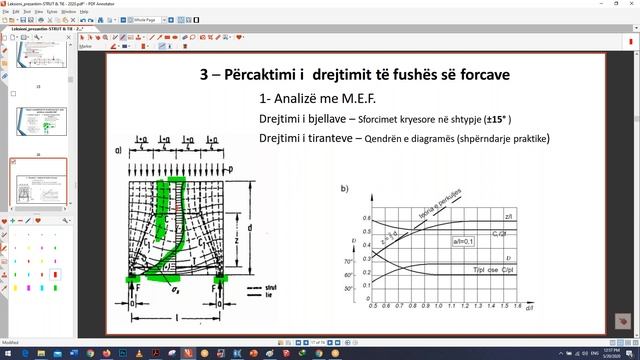Open VLC from the taskbar
640x360 pixels.
tap(139, 353)
